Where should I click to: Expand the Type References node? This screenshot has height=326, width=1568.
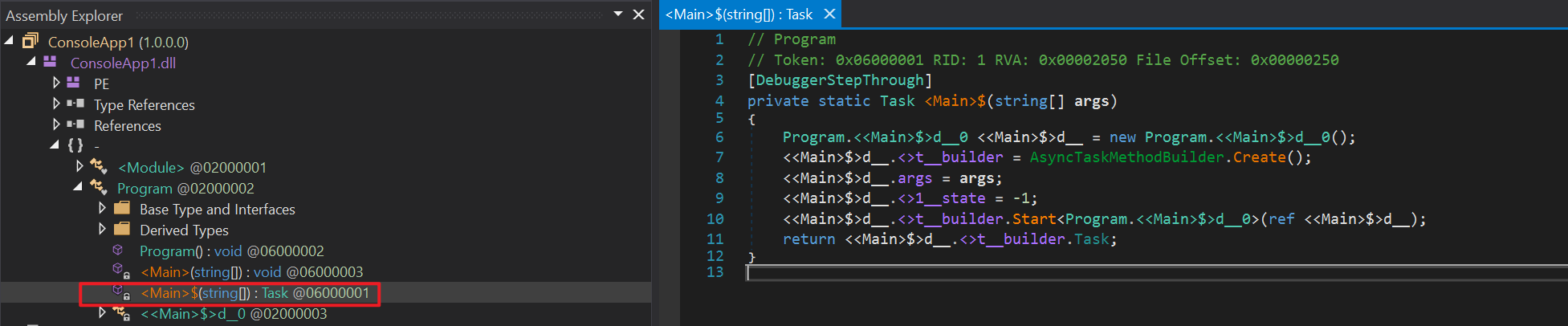55,103
